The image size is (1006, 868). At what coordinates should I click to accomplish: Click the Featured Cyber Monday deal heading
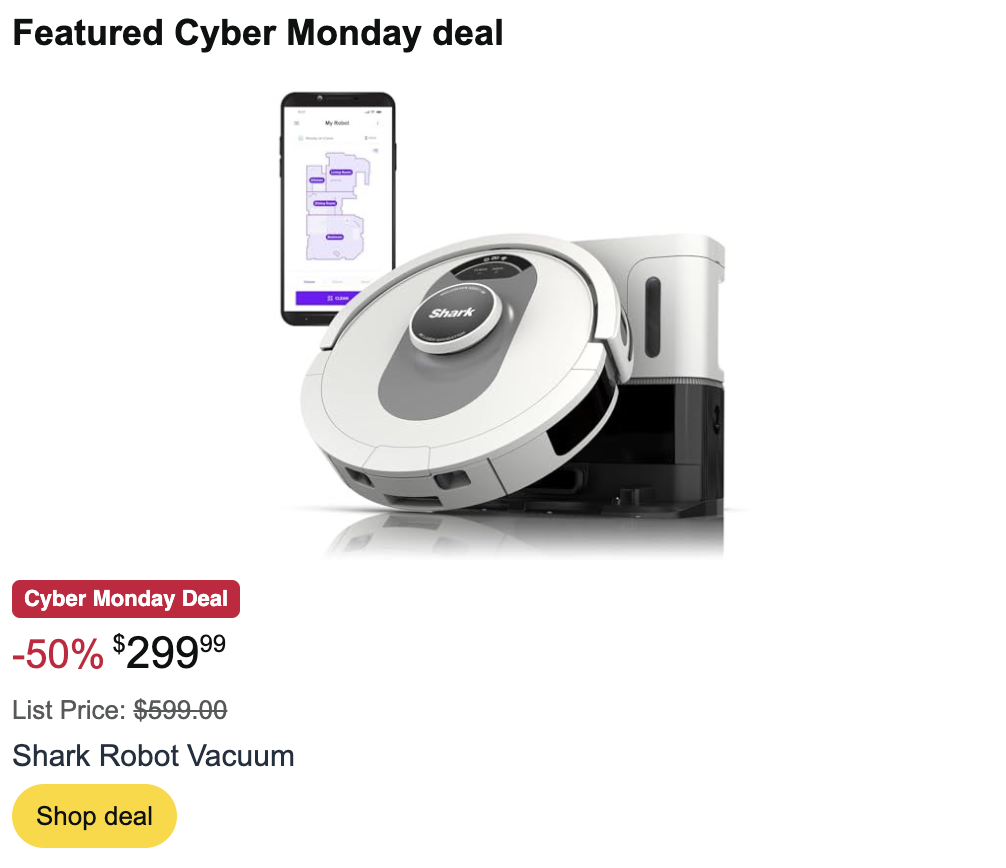258,33
